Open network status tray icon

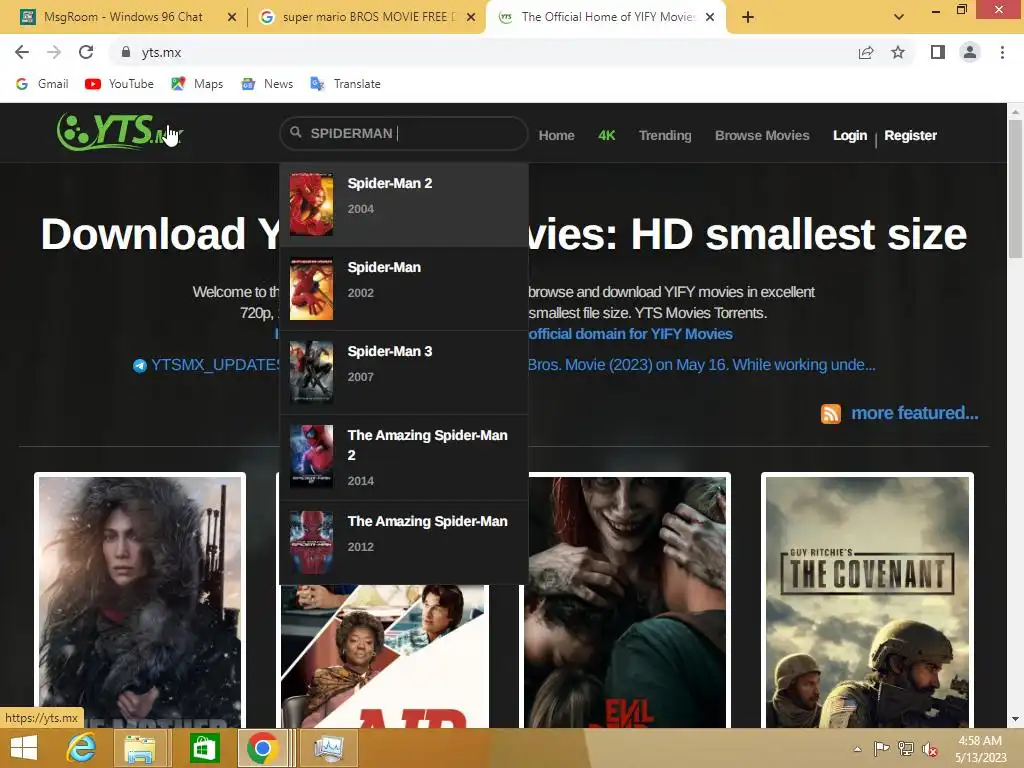tap(906, 748)
